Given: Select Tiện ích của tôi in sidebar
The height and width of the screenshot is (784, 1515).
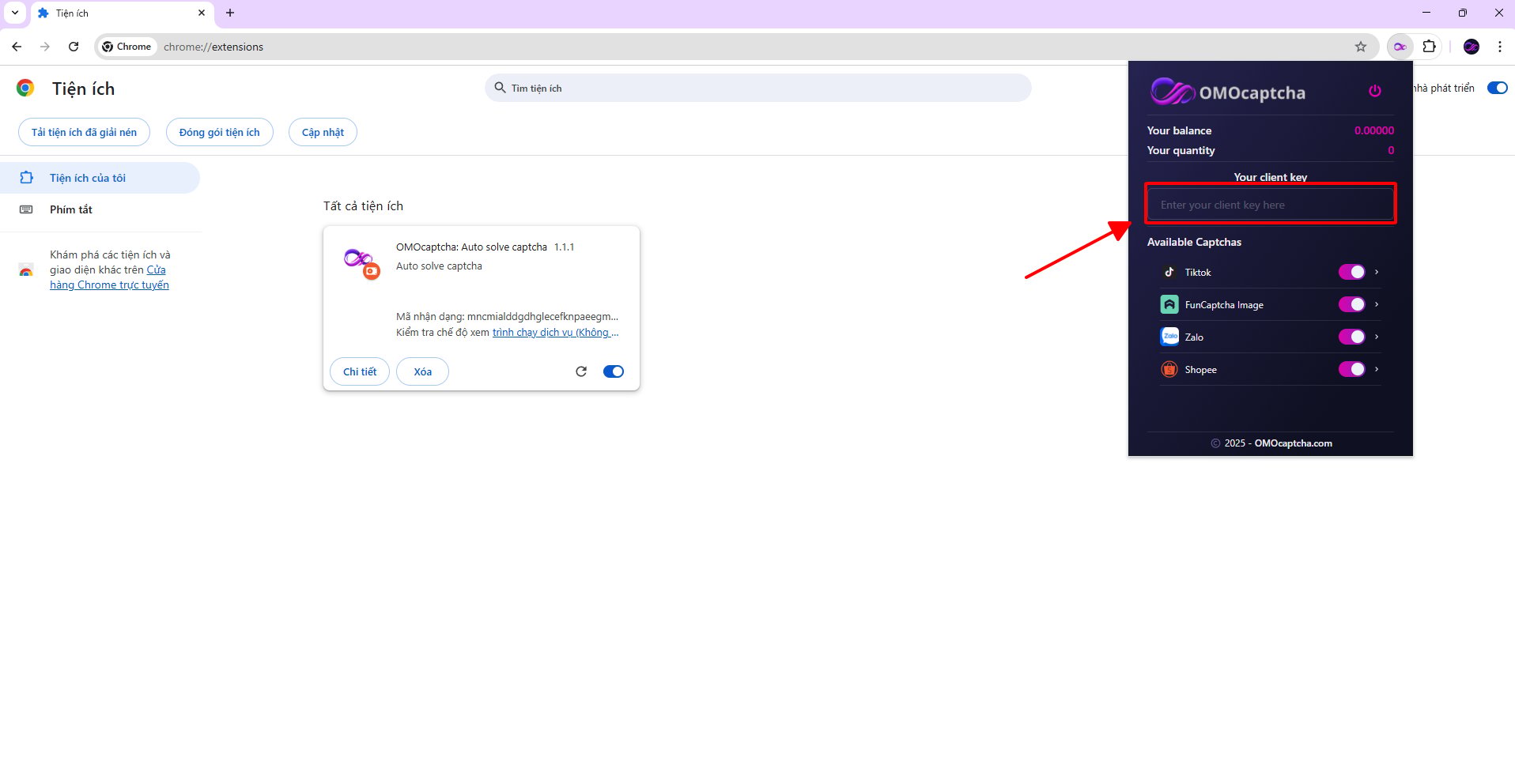Looking at the screenshot, I should tap(100, 178).
